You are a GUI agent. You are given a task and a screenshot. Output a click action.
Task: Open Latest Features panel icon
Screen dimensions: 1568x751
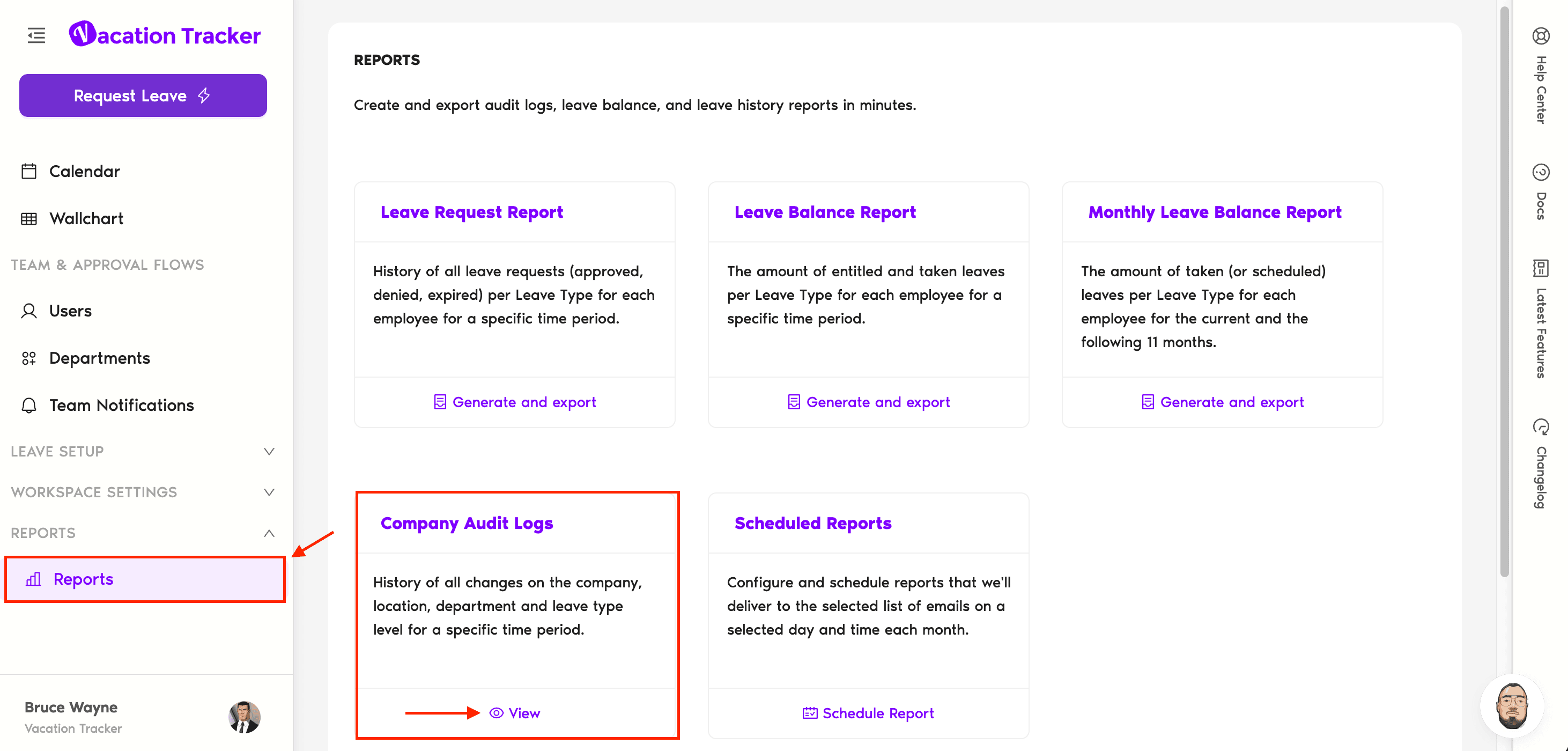click(x=1541, y=268)
